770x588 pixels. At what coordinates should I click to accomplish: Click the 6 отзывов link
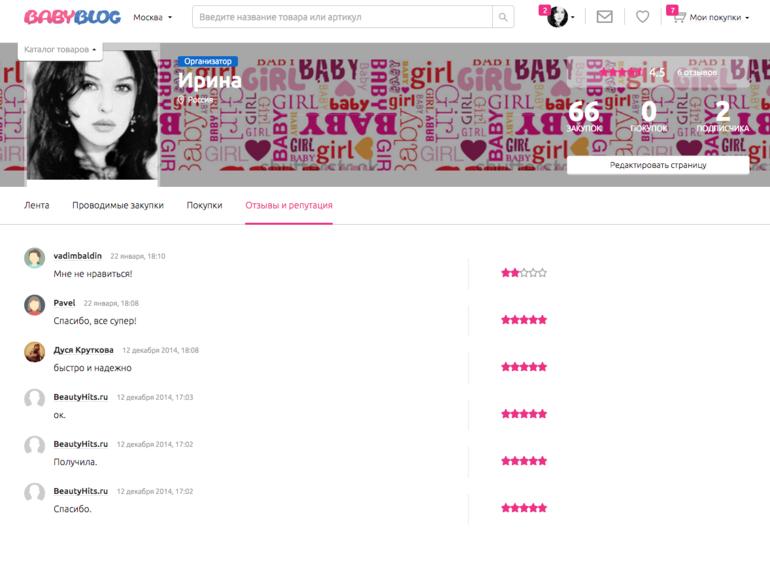(697, 73)
